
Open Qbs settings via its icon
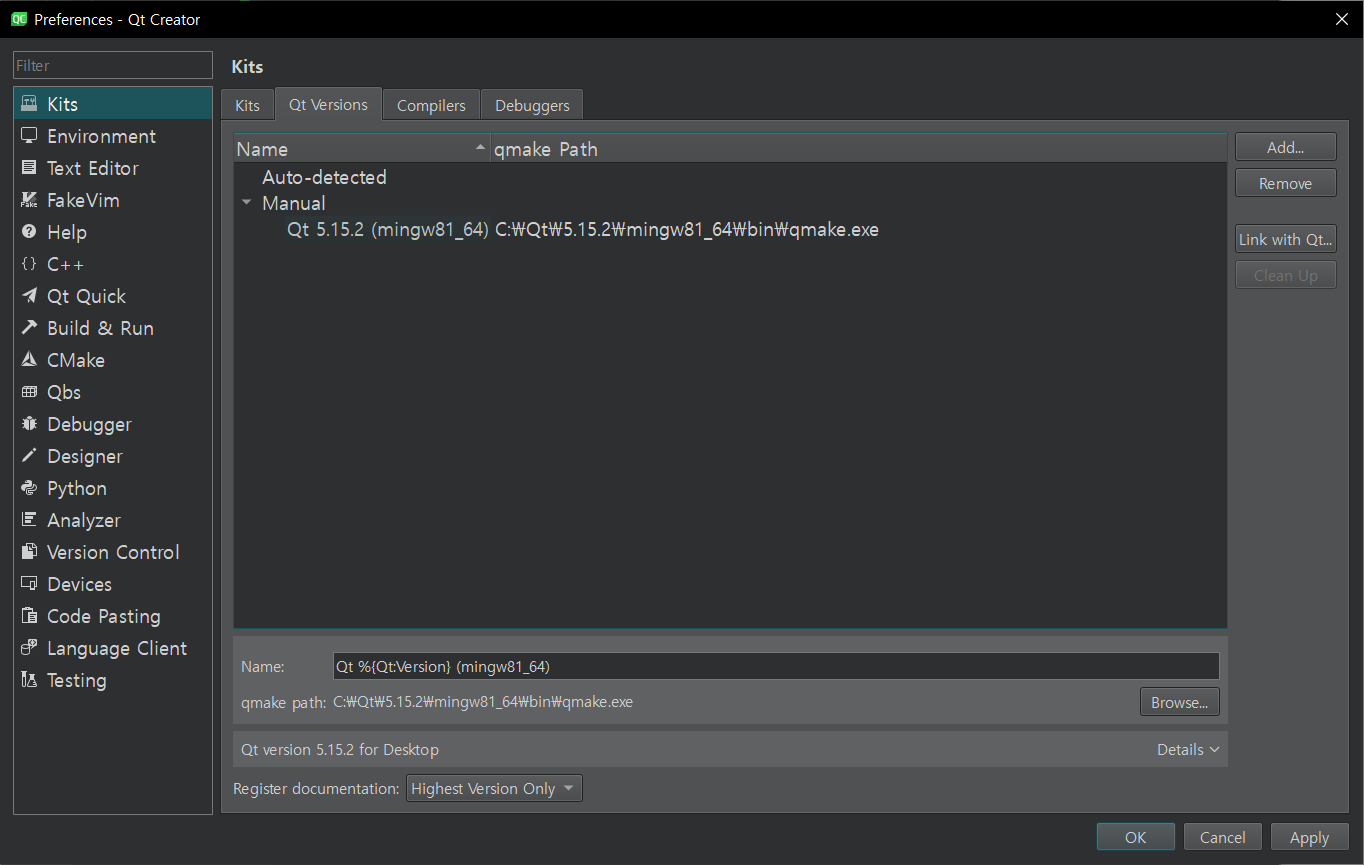tap(29, 392)
